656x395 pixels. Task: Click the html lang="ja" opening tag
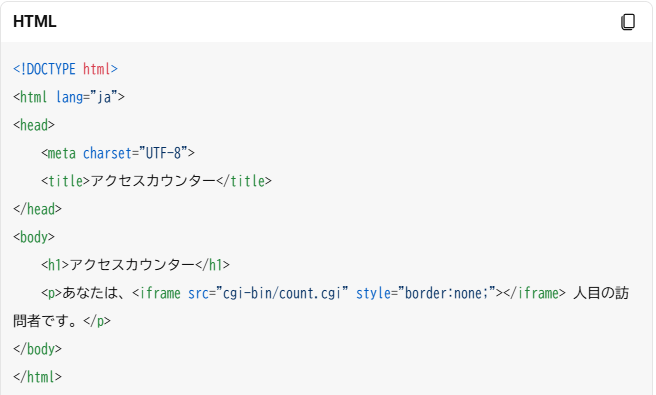click(x=69, y=97)
